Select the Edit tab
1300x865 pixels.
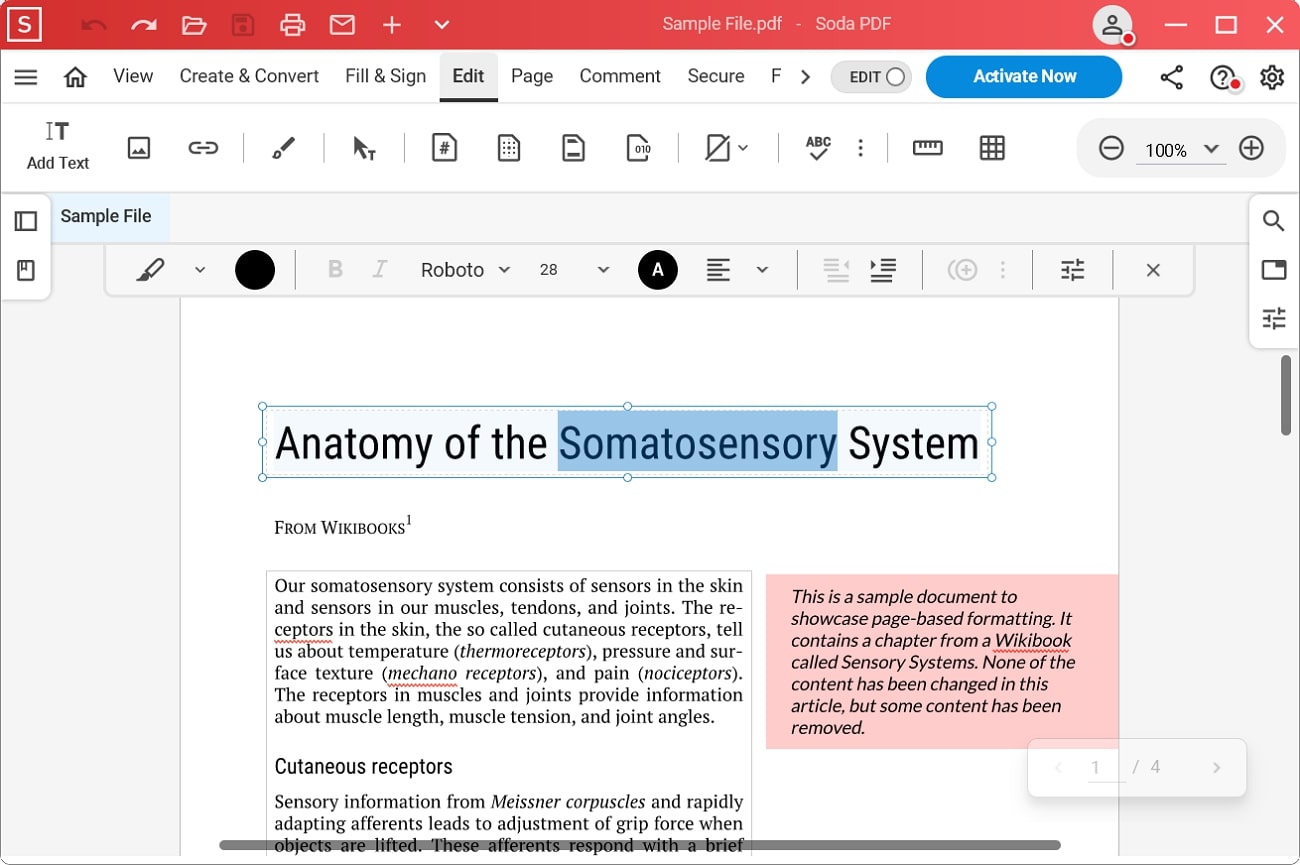coord(468,76)
